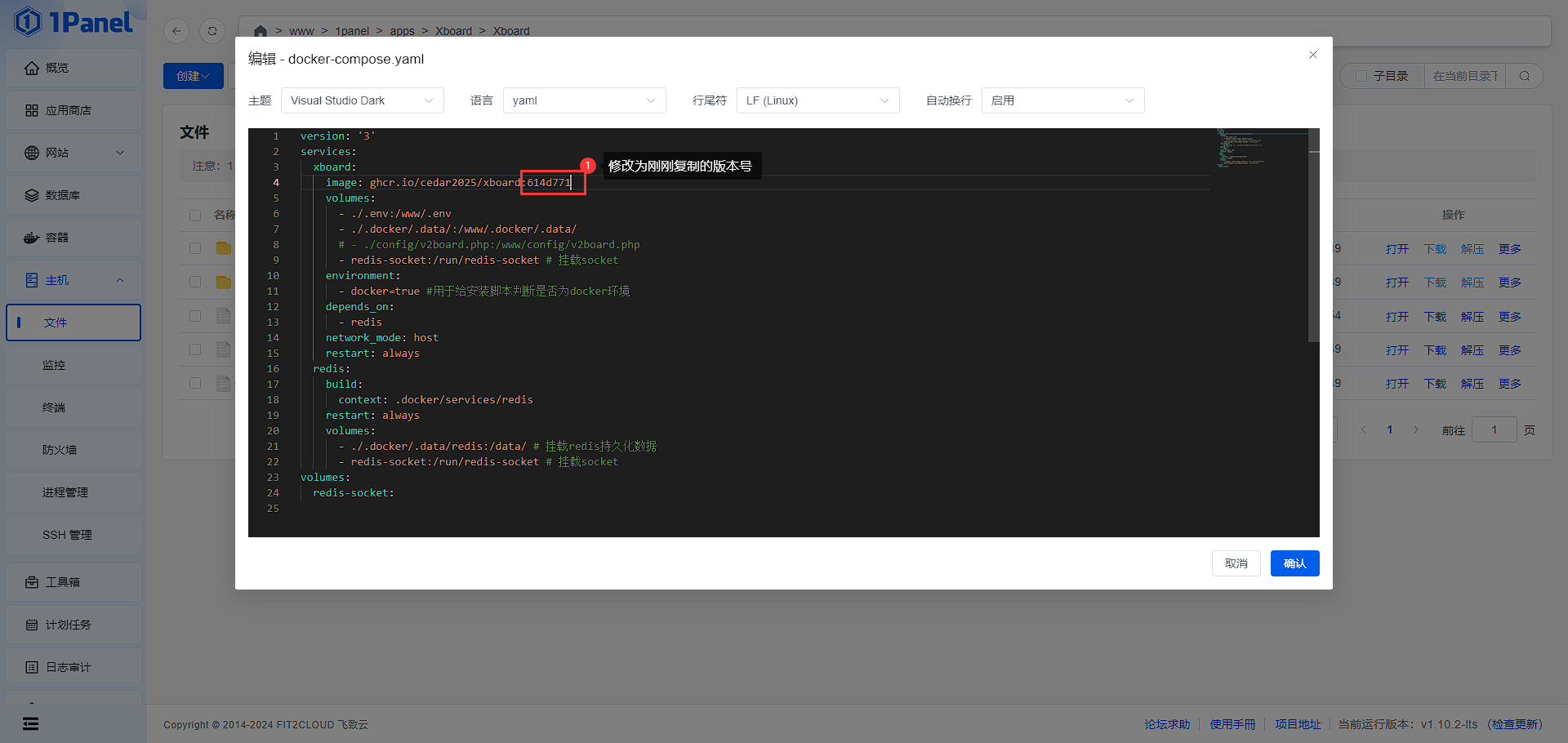
Task: Open the 语言 language dropdown
Action: (584, 100)
